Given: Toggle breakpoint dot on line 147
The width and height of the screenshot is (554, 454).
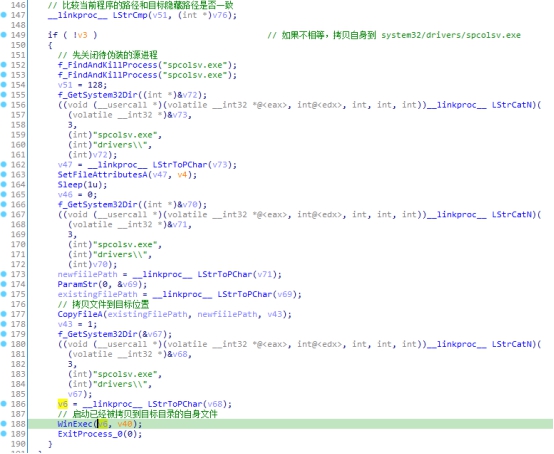Looking at the screenshot, I should click(x=4, y=15).
